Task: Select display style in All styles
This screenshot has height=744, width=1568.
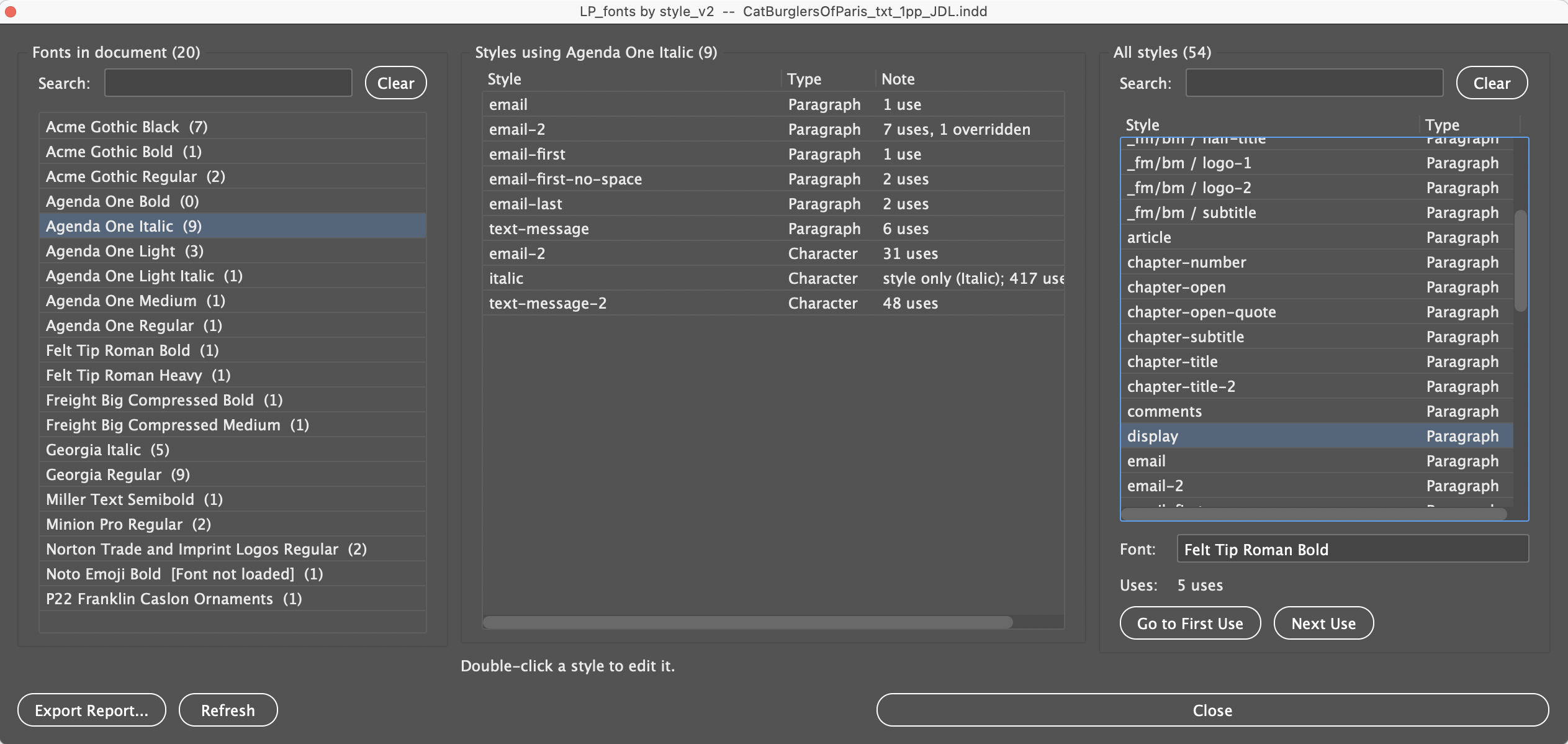Action: click(x=1317, y=436)
